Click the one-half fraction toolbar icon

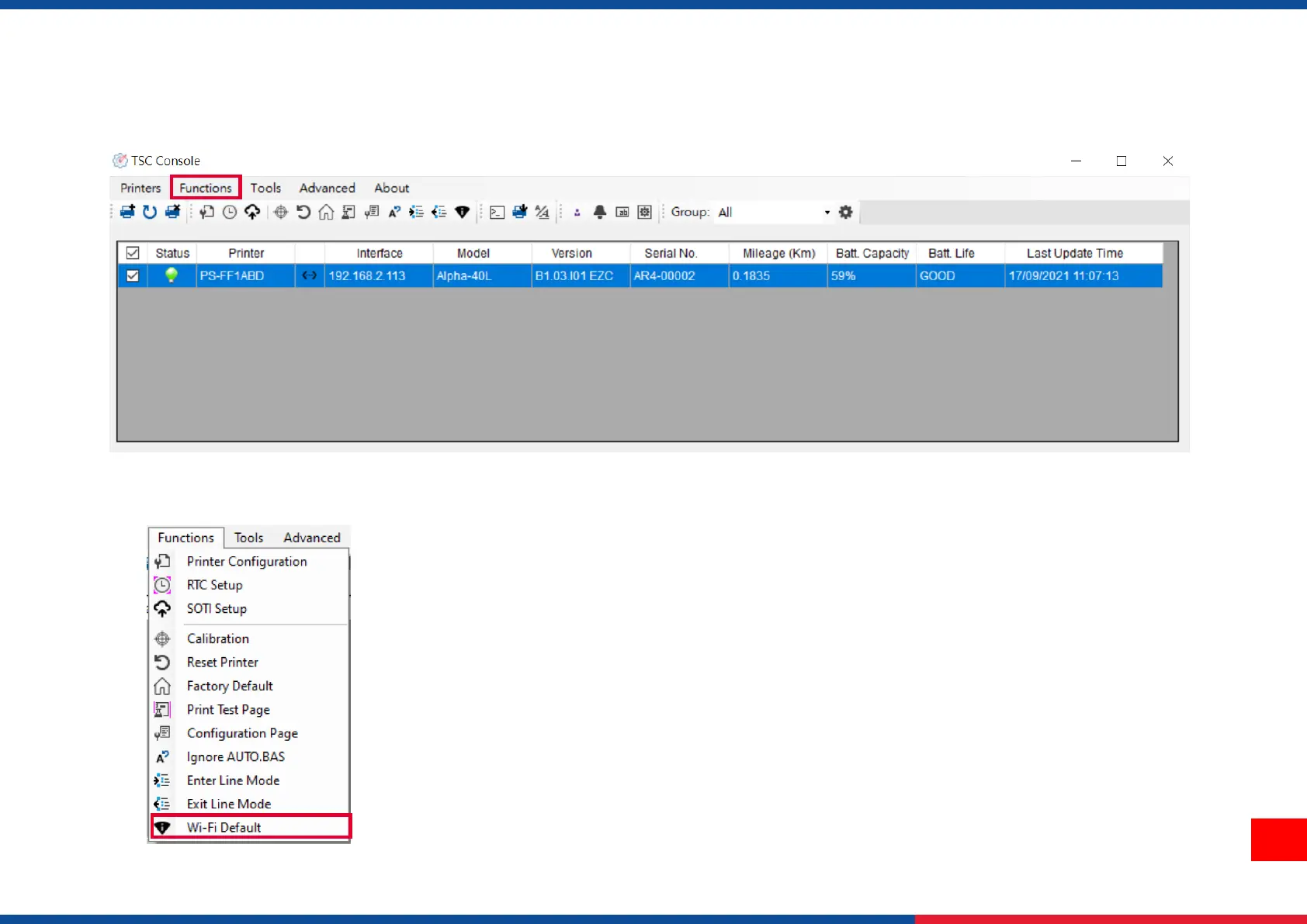[543, 212]
